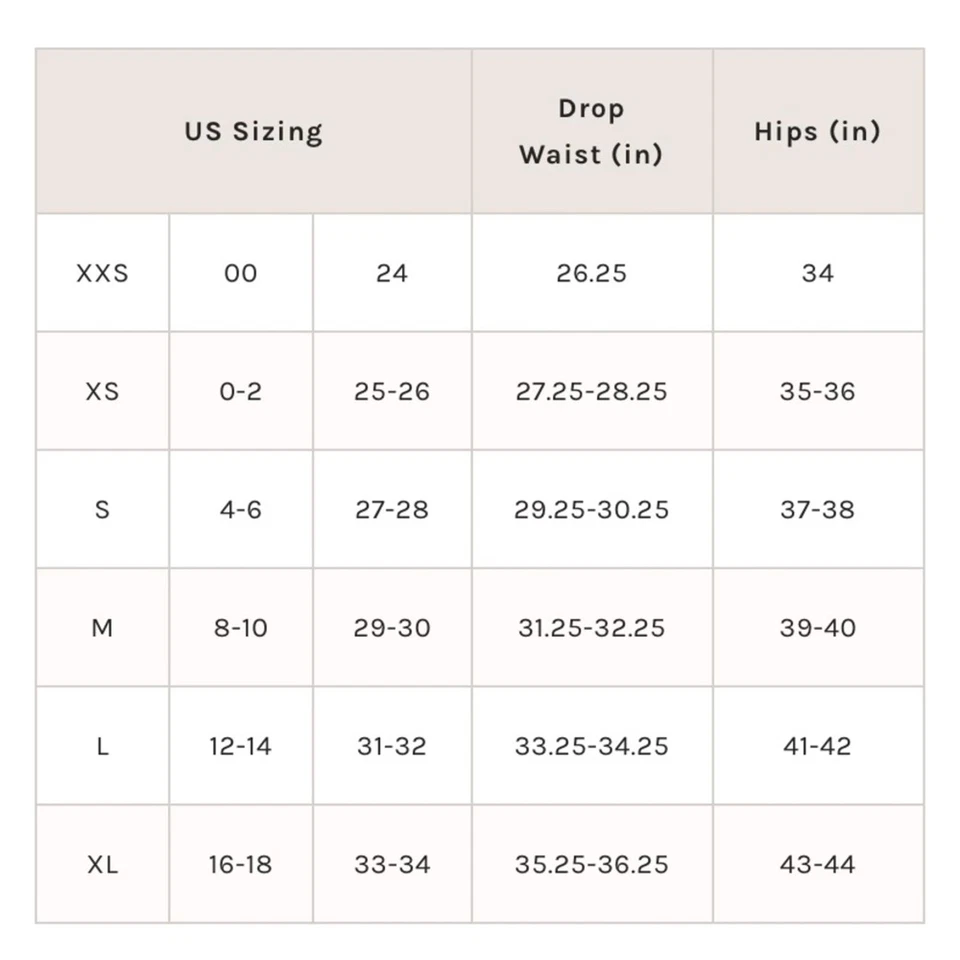Click the 8-10 US size cell
960x960 pixels.
pos(240,628)
